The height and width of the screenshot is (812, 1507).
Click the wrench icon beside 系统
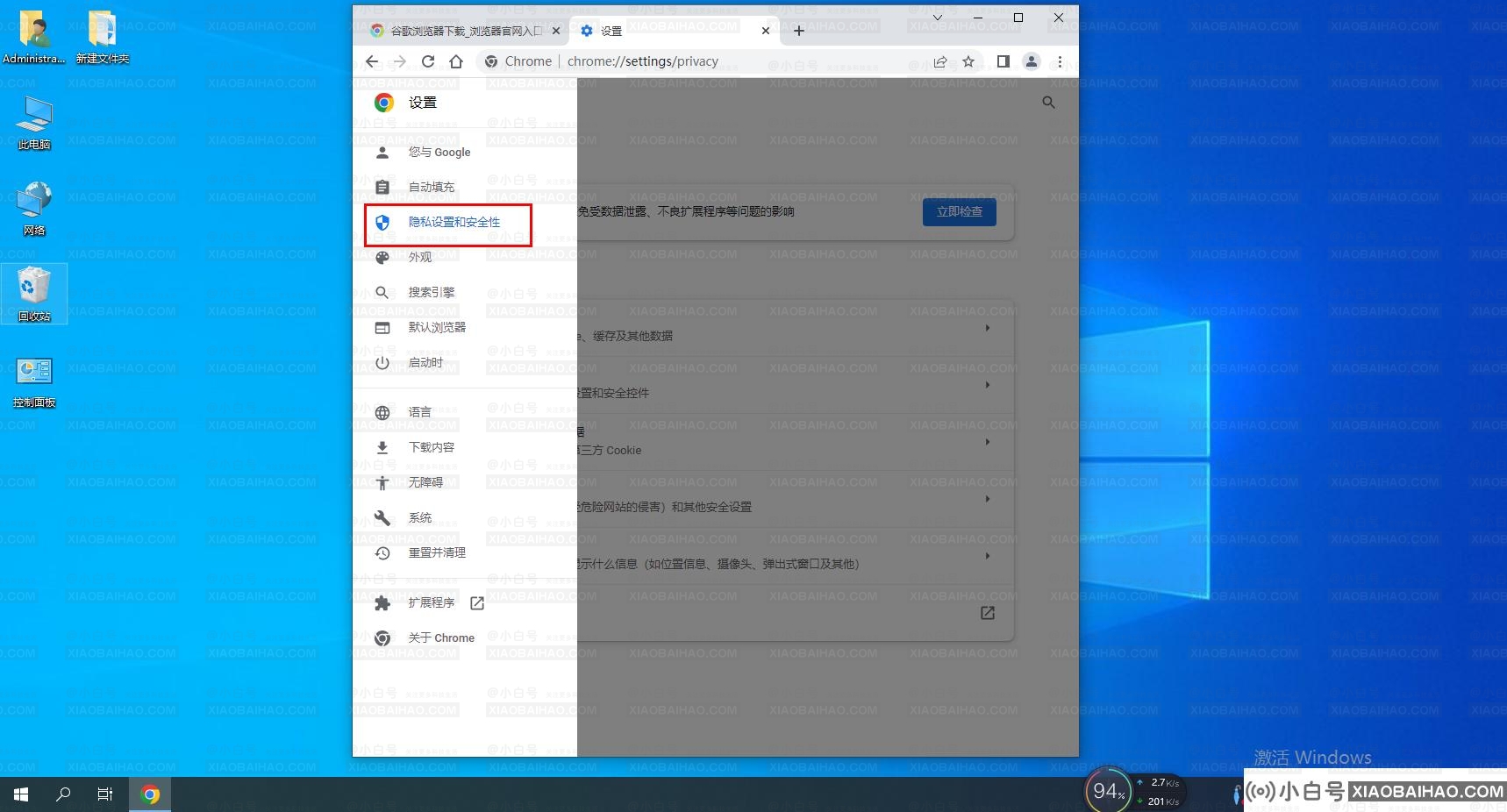tap(382, 517)
